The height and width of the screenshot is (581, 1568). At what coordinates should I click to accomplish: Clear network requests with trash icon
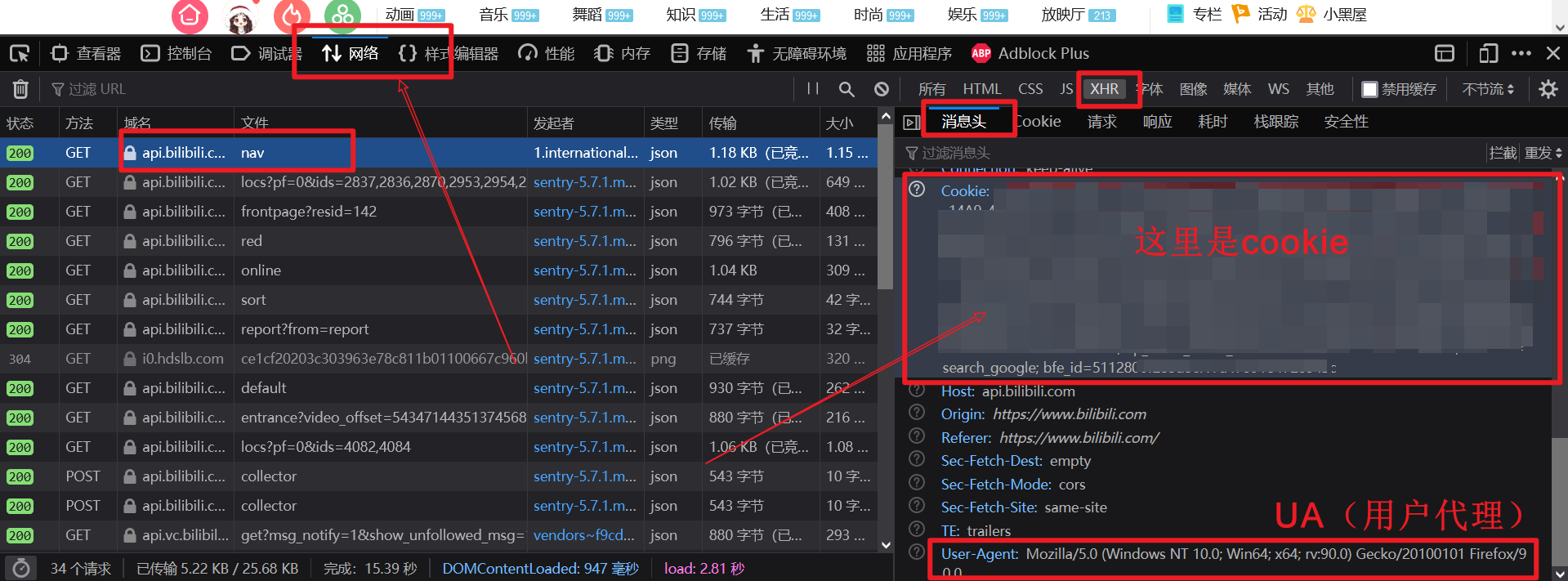(x=20, y=89)
